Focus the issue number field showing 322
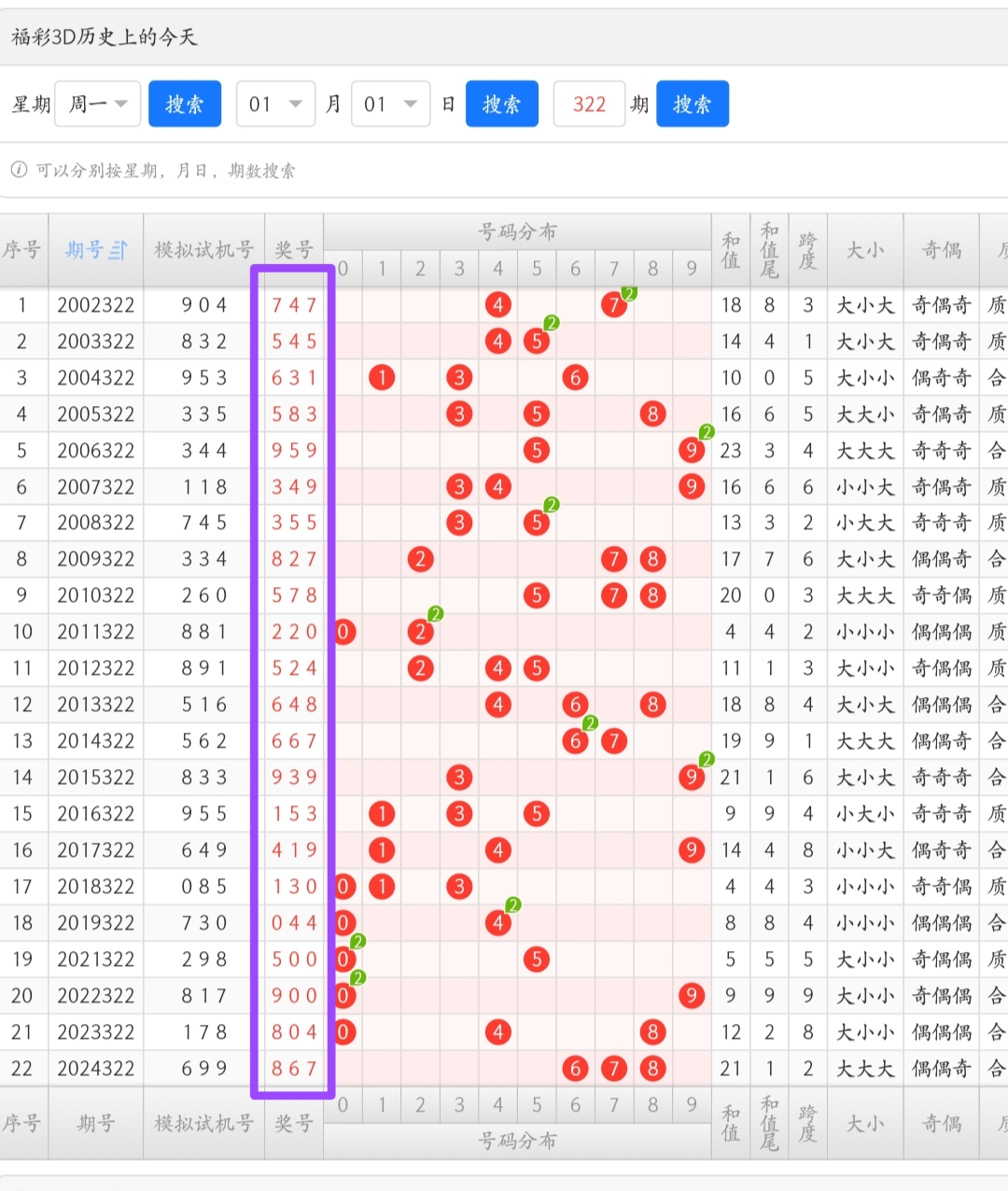The image size is (1008, 1191). (589, 104)
